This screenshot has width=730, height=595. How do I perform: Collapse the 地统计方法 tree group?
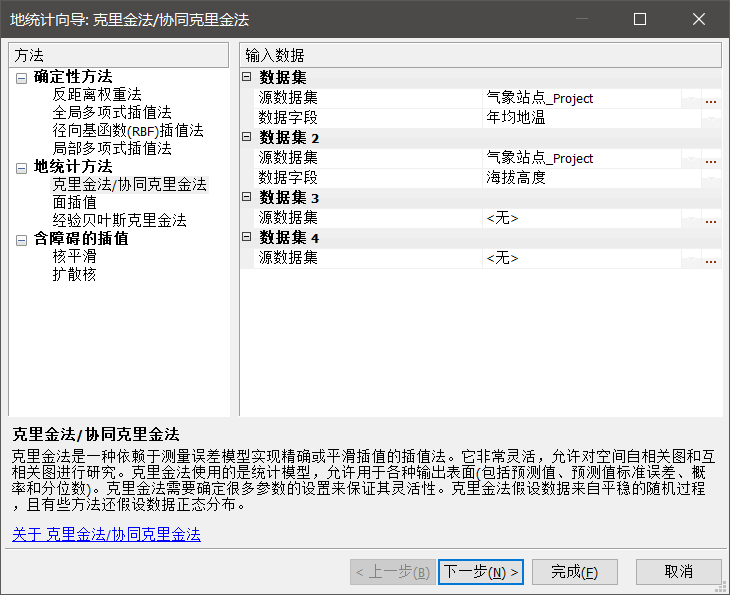pyautogui.click(x=21, y=168)
